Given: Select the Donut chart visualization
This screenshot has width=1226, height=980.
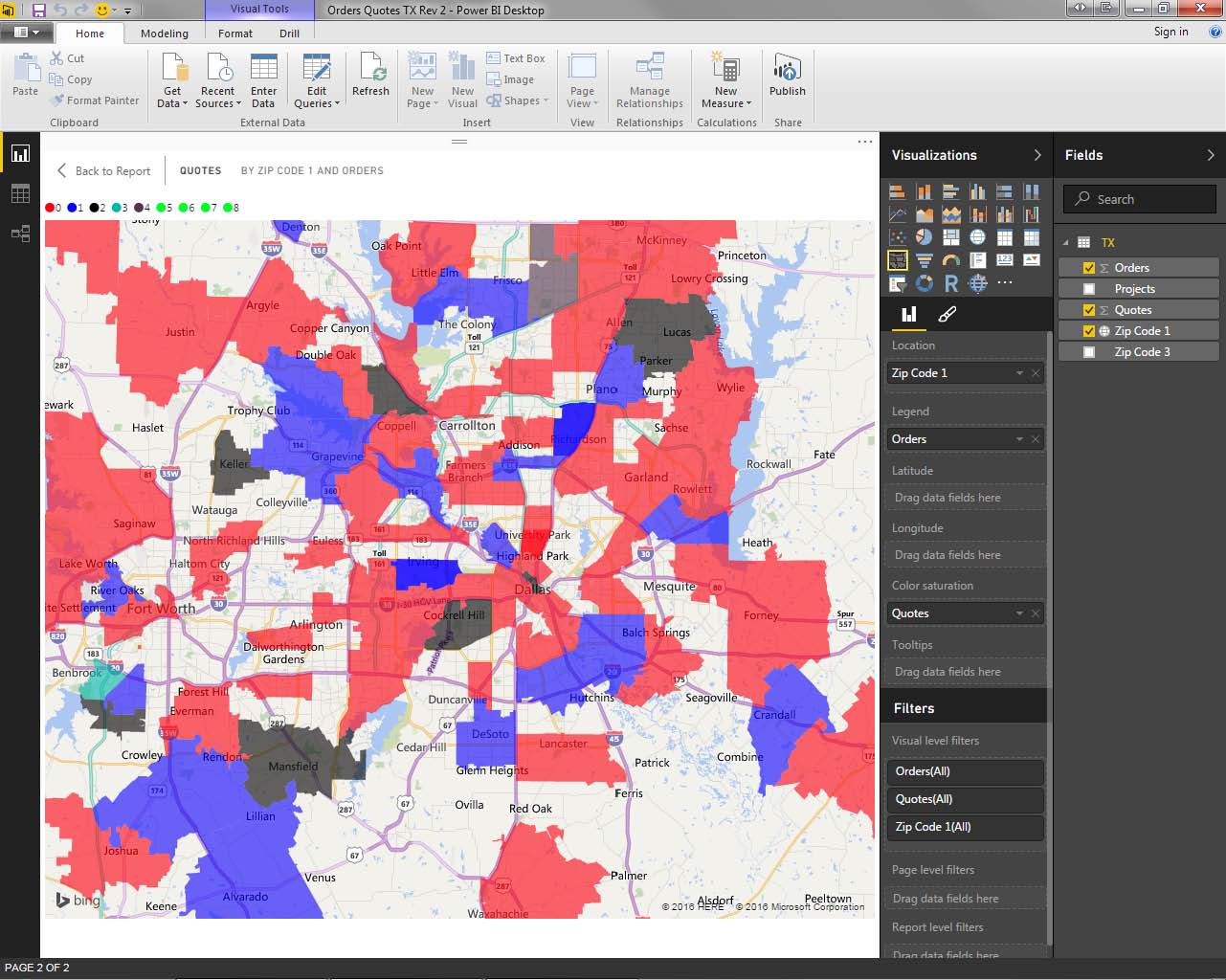Looking at the screenshot, I should click(924, 283).
